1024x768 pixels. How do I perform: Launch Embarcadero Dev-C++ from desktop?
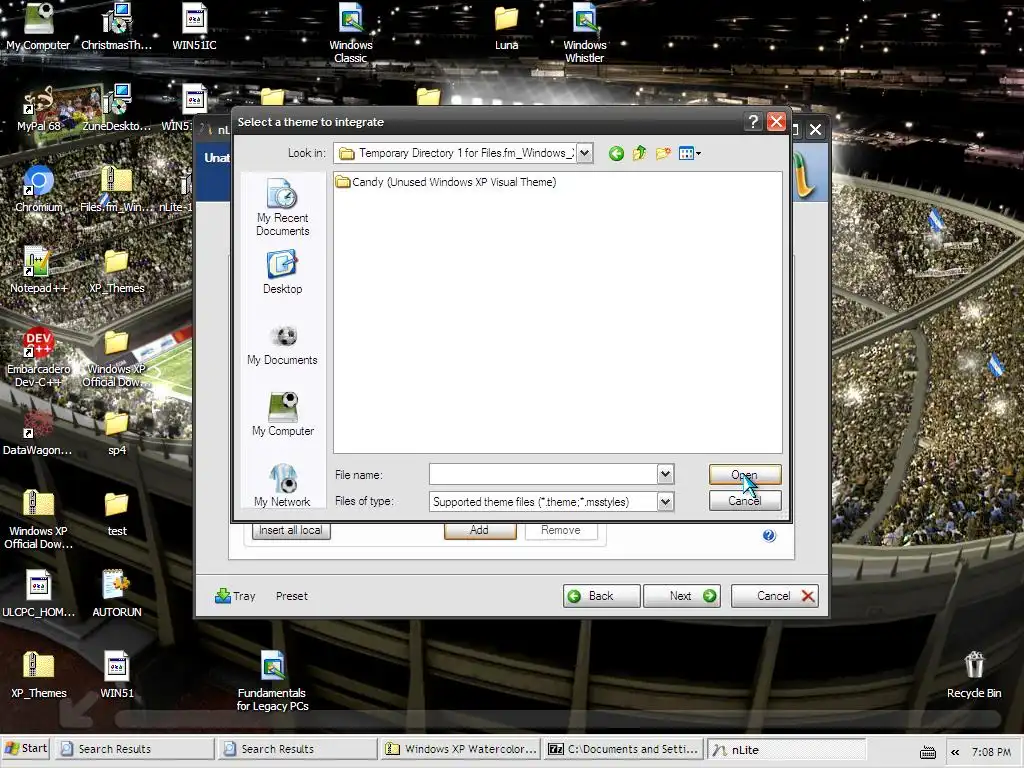click(38, 357)
